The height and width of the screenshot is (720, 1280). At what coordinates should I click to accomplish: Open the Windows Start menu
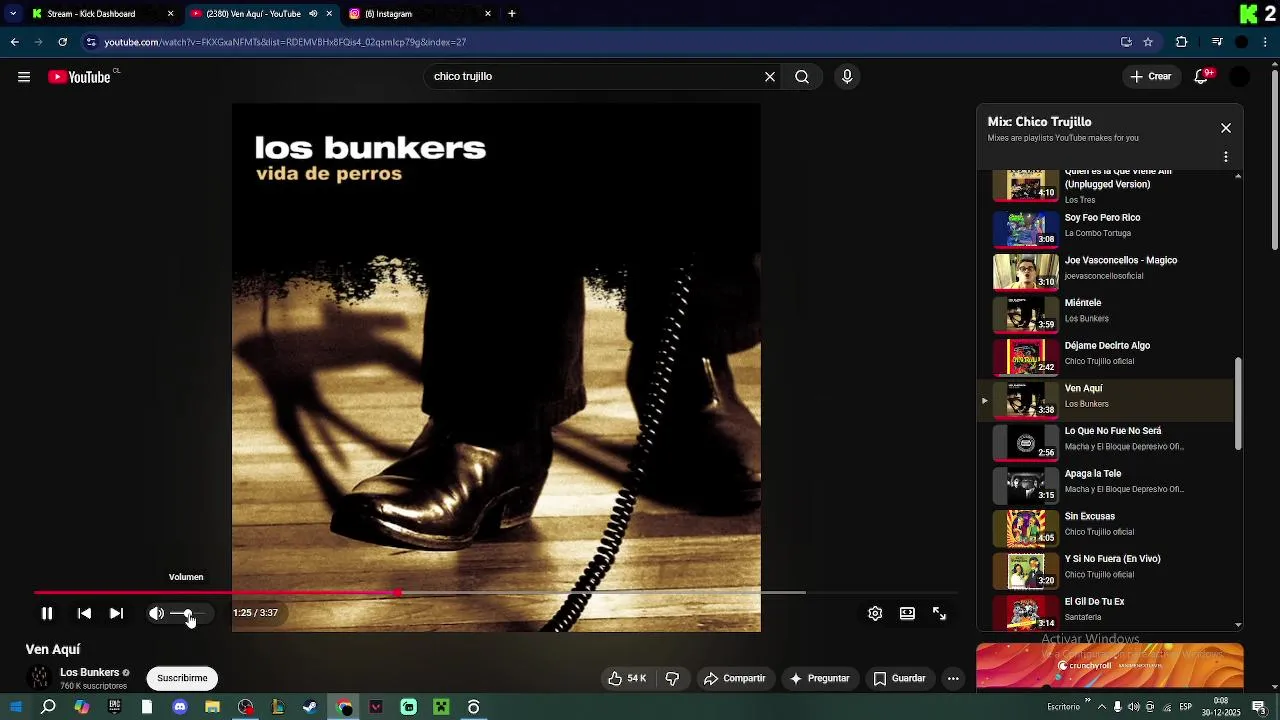point(16,707)
